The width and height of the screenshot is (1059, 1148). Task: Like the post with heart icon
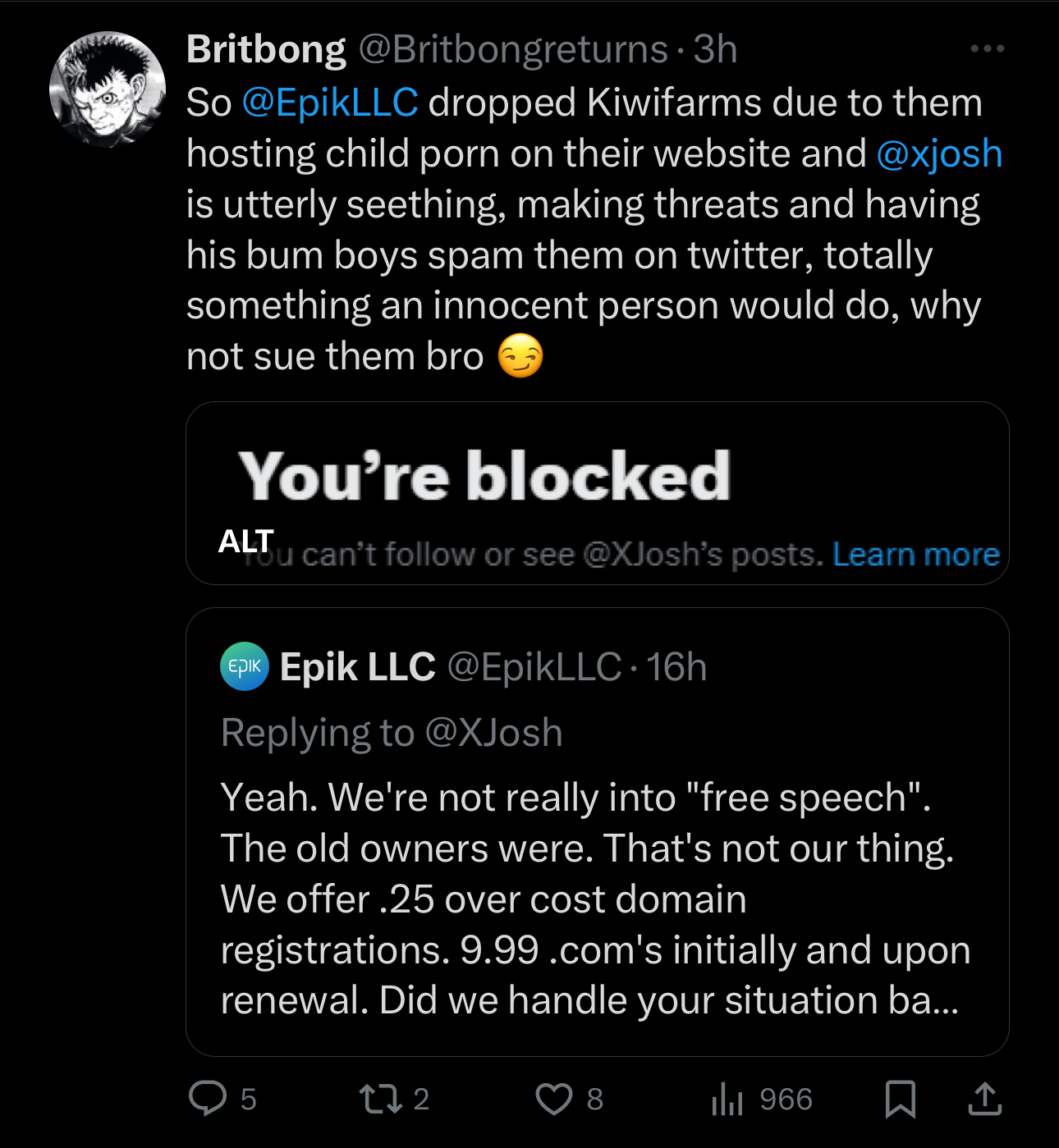coord(553,1099)
